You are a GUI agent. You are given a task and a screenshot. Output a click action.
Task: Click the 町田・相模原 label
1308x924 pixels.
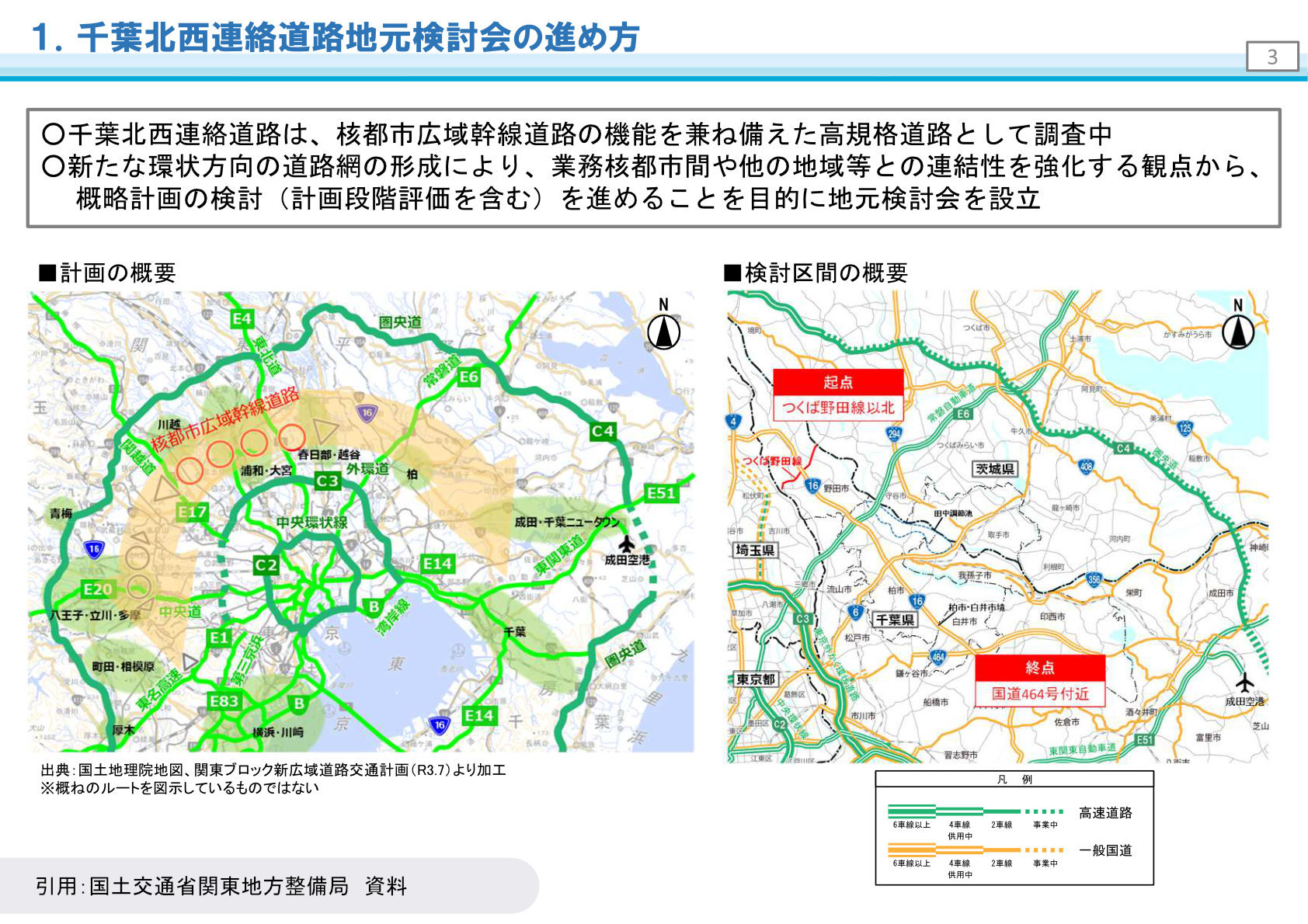coord(123,666)
